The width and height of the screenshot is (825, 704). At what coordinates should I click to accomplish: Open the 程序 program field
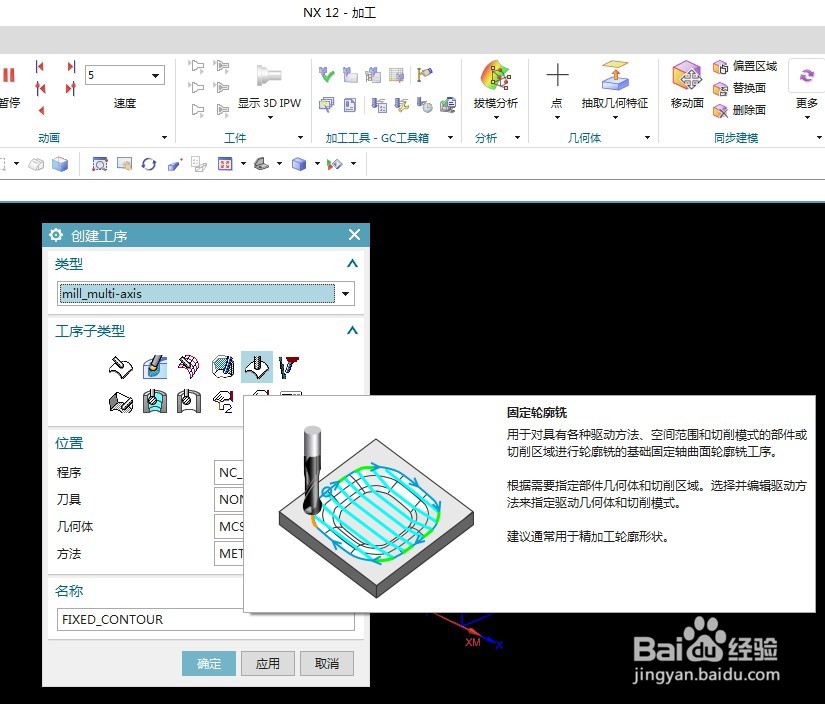point(229,472)
